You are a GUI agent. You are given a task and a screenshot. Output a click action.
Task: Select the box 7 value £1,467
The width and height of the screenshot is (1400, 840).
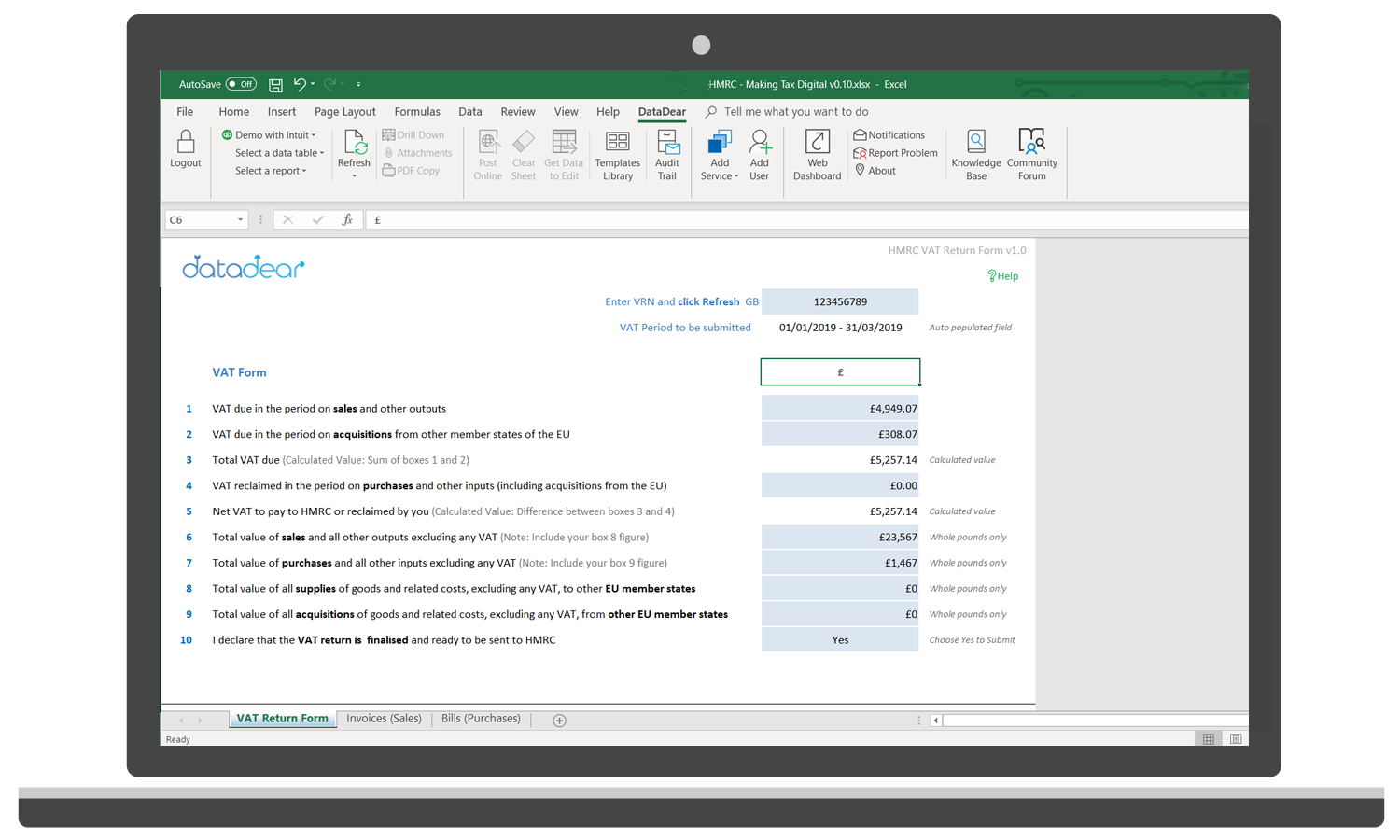tap(840, 563)
